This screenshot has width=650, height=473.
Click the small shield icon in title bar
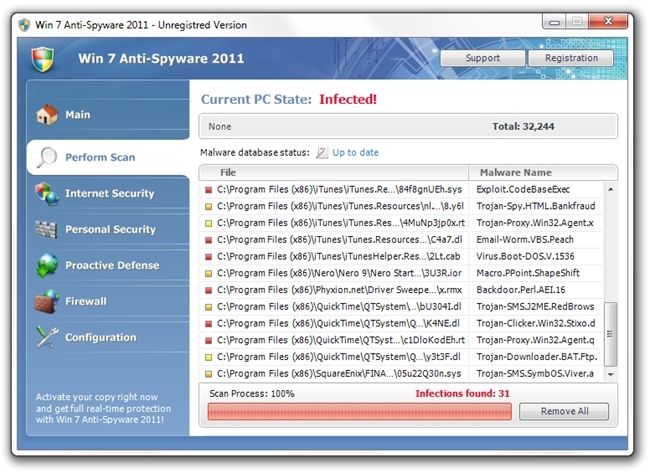(24, 25)
